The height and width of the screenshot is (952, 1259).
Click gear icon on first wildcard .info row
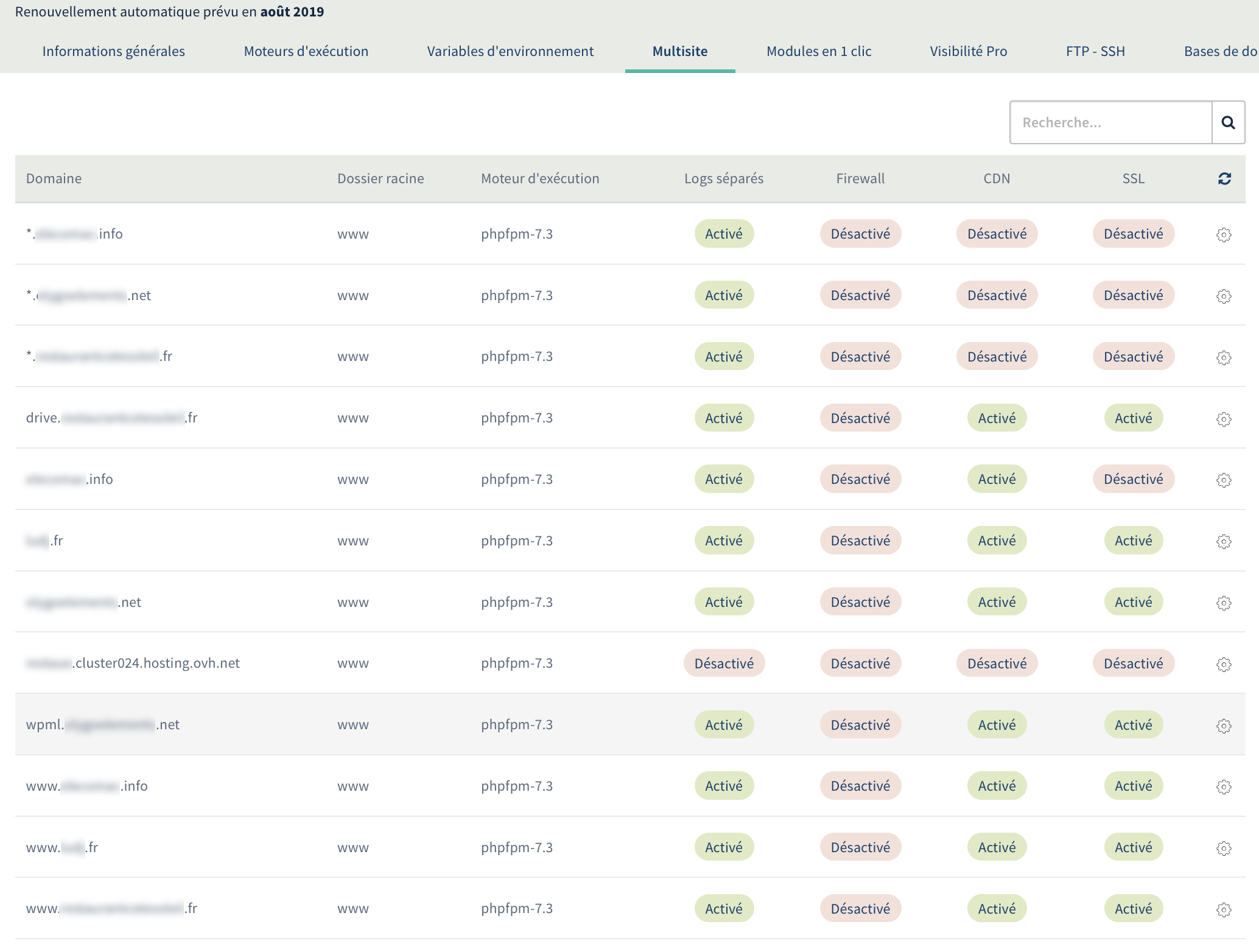click(x=1224, y=235)
